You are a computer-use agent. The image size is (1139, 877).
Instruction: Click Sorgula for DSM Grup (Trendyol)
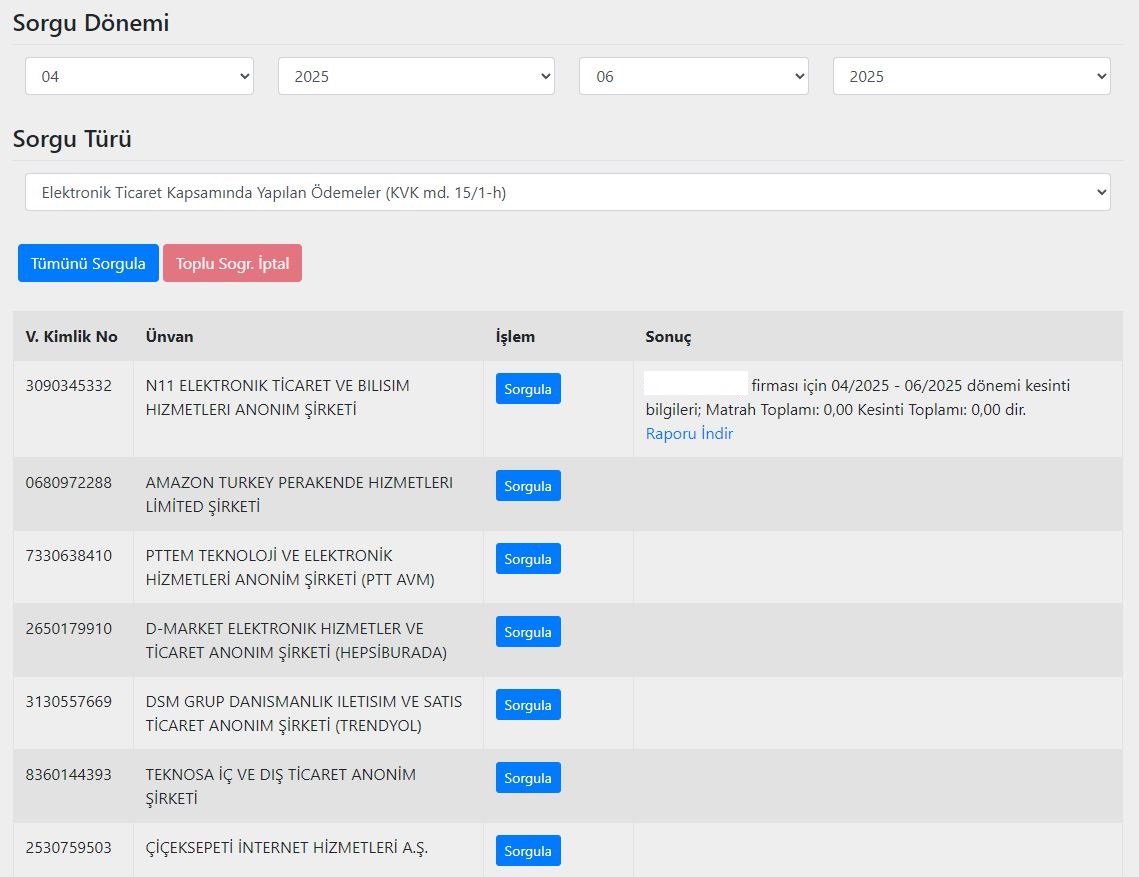(528, 705)
